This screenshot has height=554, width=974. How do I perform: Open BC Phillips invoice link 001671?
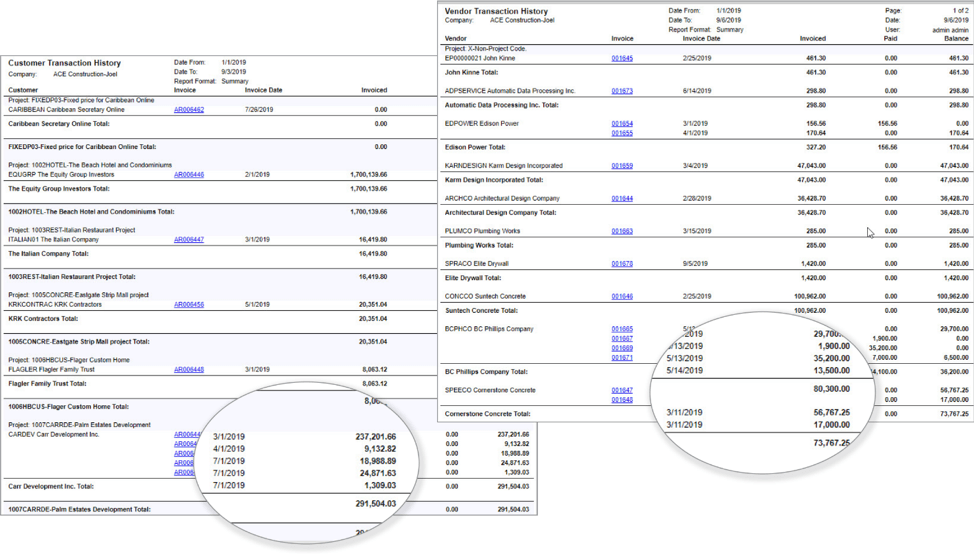(622, 358)
